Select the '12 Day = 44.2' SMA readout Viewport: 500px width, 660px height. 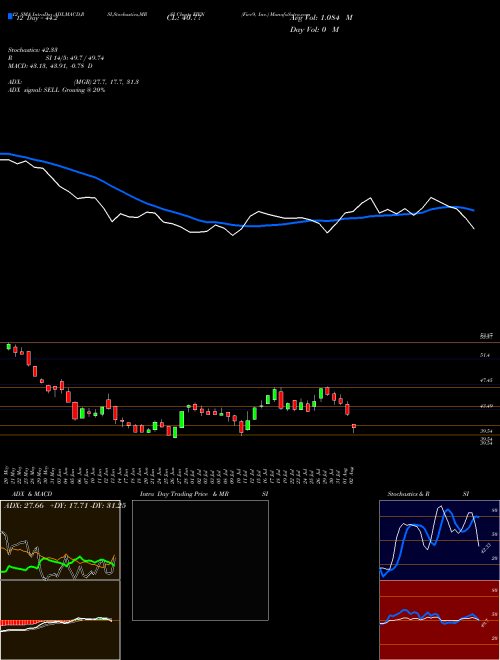[x=35, y=18]
